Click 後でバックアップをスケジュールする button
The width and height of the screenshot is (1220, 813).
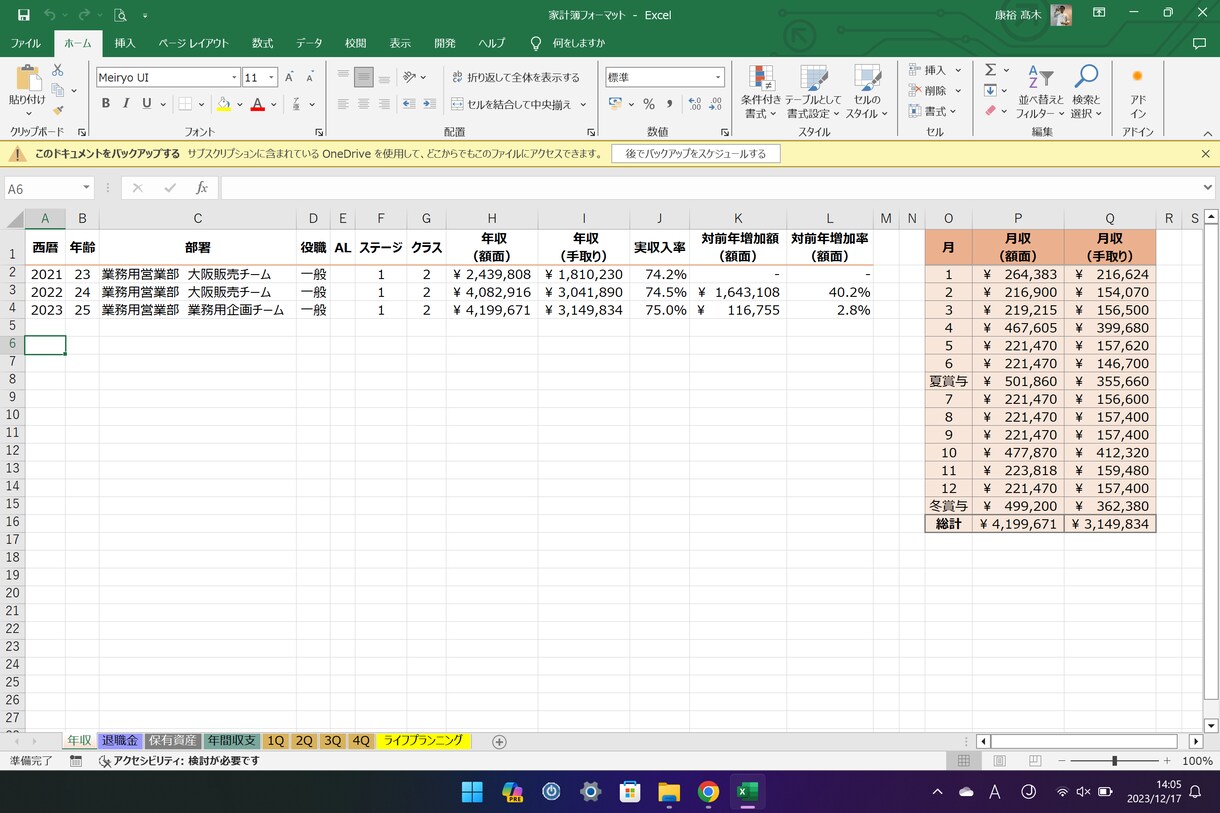pyautogui.click(x=696, y=154)
